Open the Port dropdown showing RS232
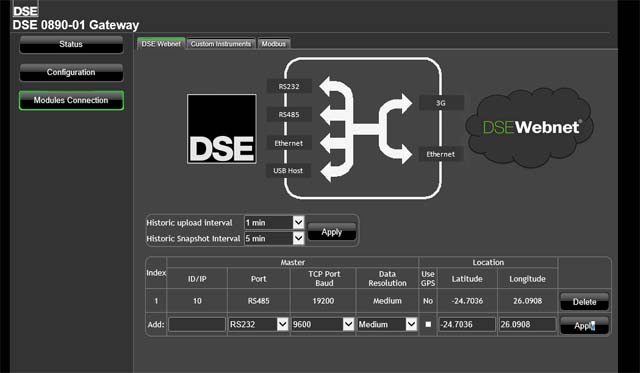This screenshot has height=373, width=640. (x=259, y=324)
